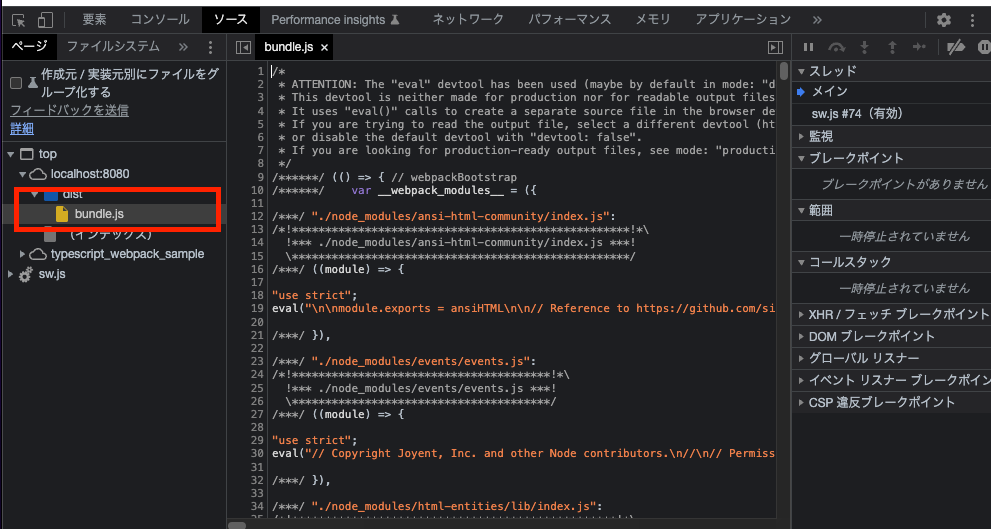The height and width of the screenshot is (529, 991).
Task: Click the step over debugger icon
Action: click(837, 47)
